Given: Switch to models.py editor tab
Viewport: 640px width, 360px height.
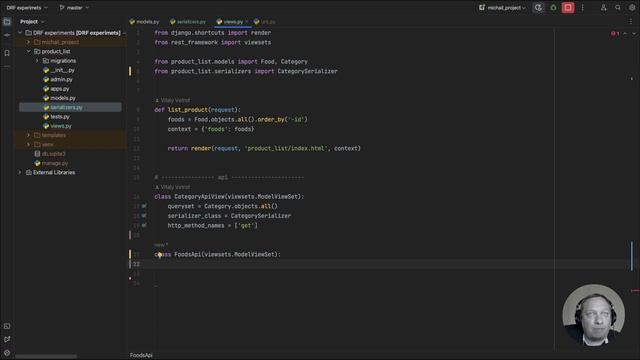Looking at the screenshot, I should [x=144, y=22].
